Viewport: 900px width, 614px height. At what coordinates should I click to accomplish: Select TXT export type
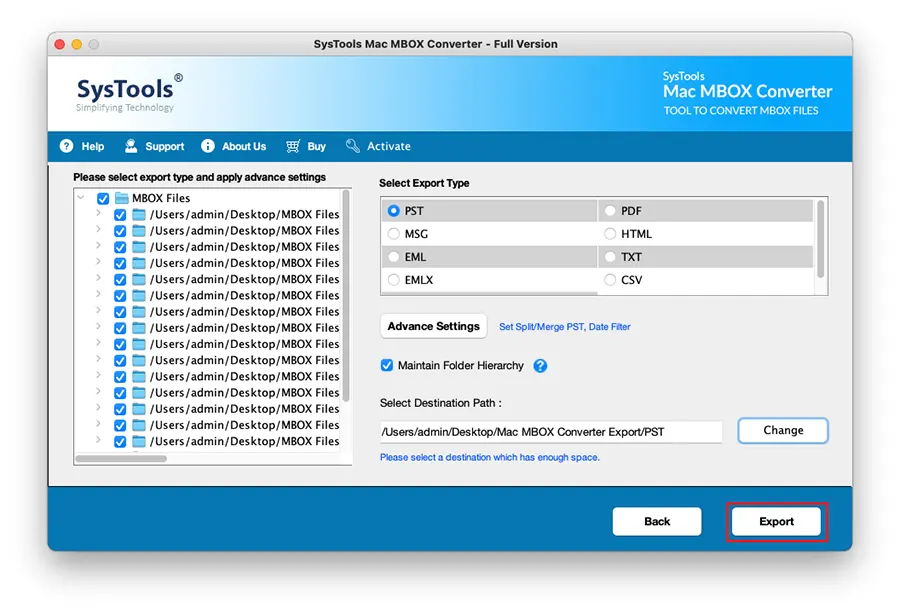tap(610, 257)
